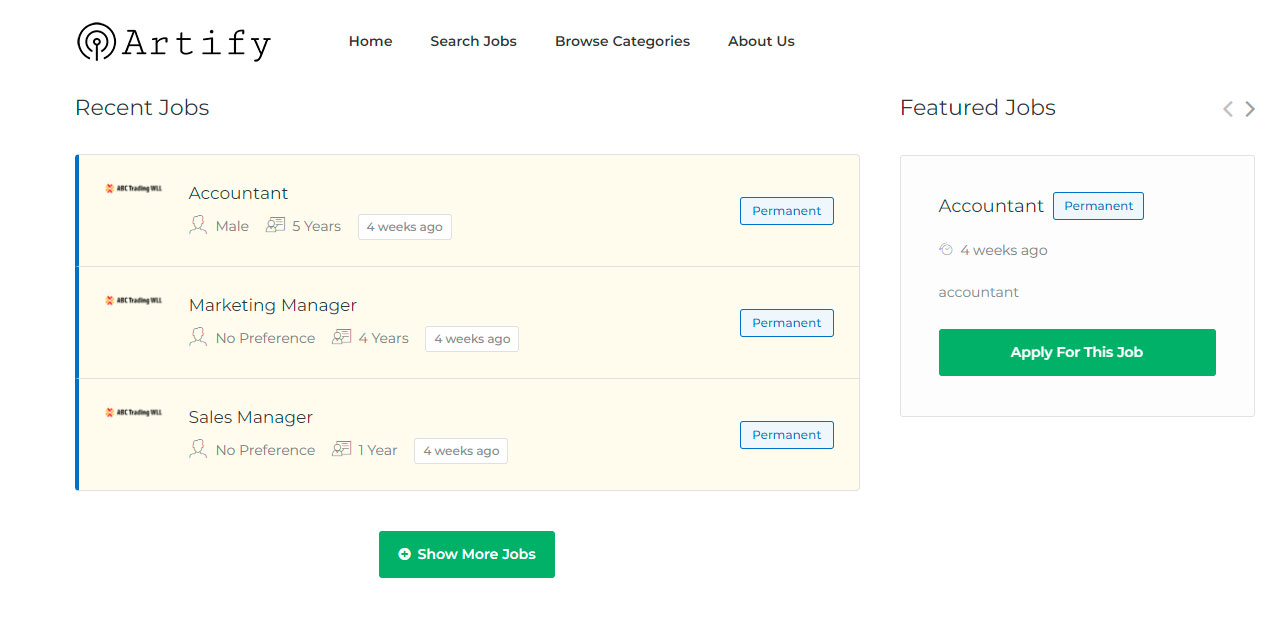Select the featured Accountant job title

coord(990,206)
